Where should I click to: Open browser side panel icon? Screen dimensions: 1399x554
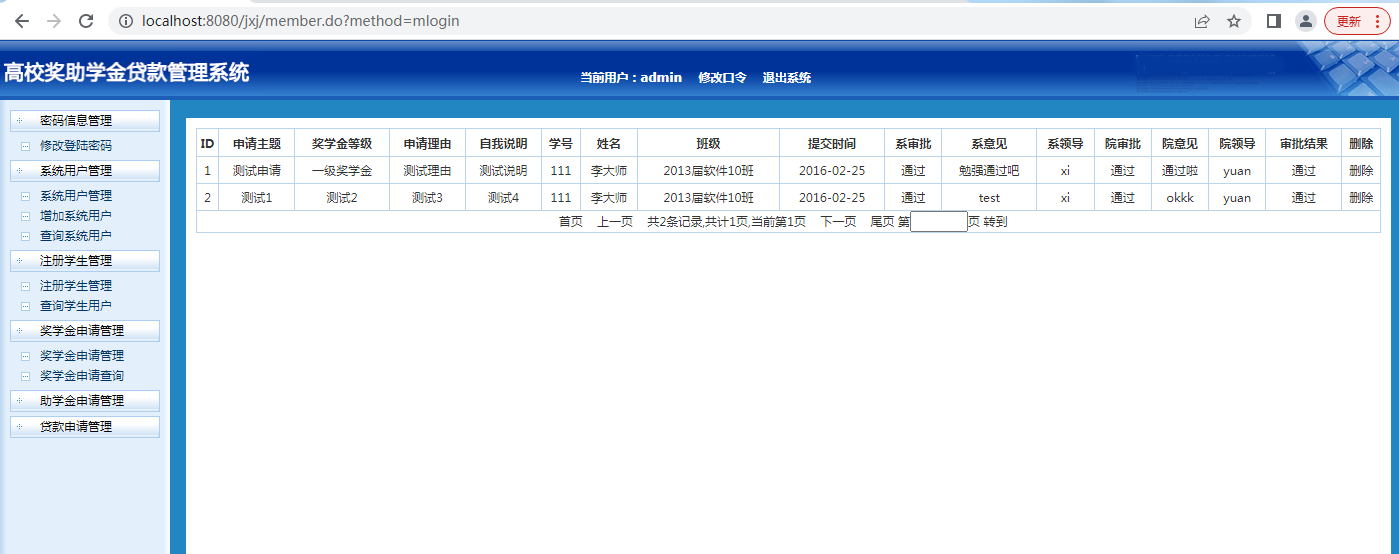click(x=1273, y=21)
